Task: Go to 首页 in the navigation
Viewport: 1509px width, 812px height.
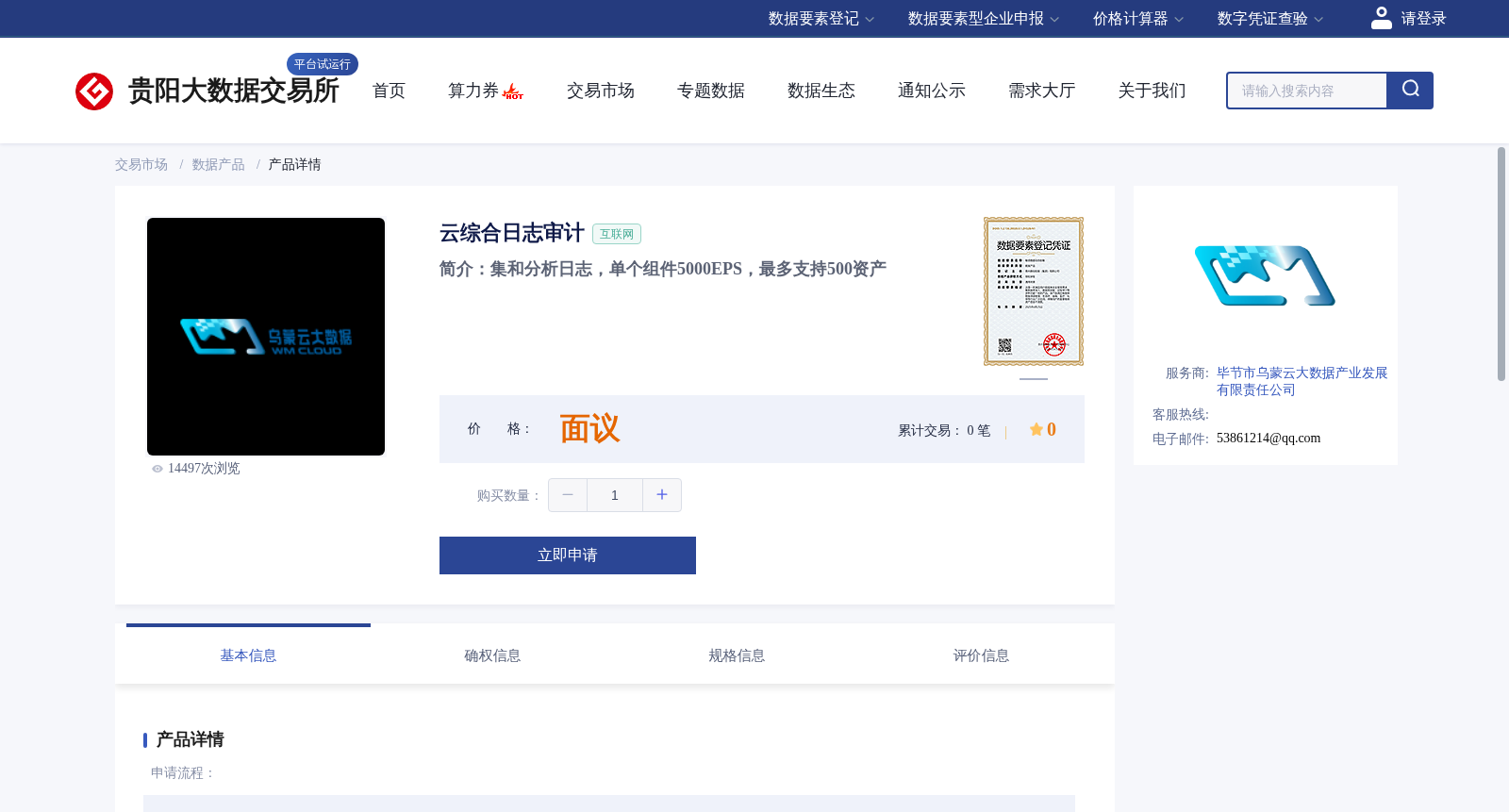Action: click(389, 91)
